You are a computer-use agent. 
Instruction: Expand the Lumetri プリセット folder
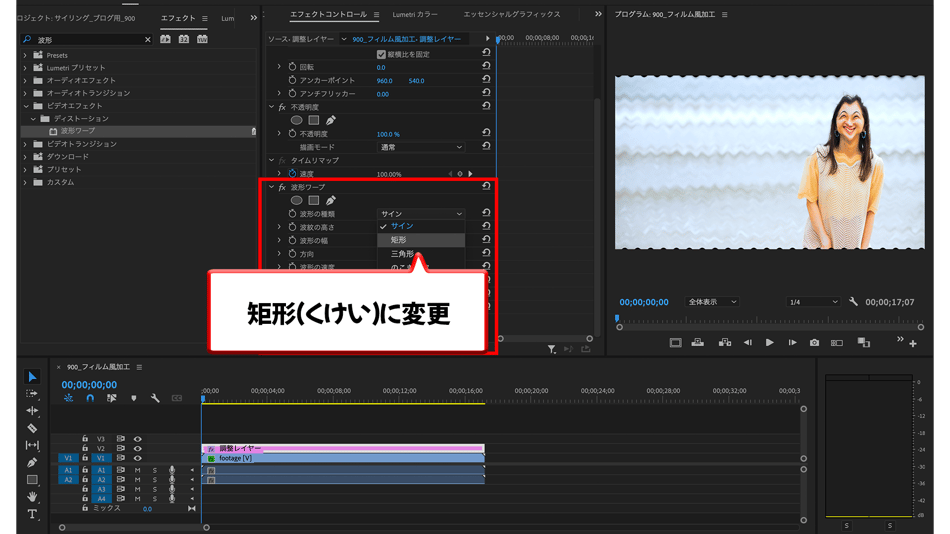click(x=25, y=68)
